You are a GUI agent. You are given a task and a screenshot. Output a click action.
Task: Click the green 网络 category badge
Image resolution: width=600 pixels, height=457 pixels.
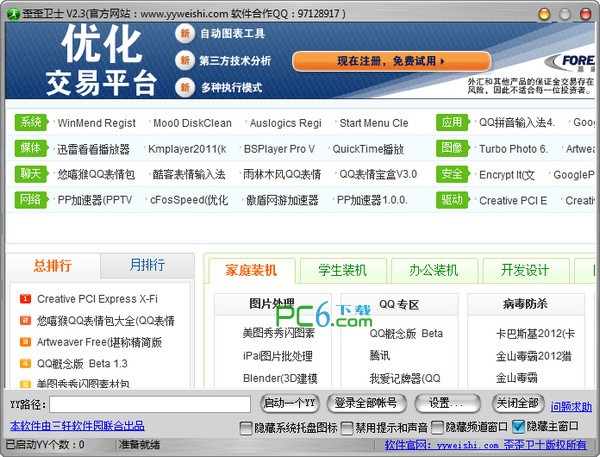(x=31, y=200)
